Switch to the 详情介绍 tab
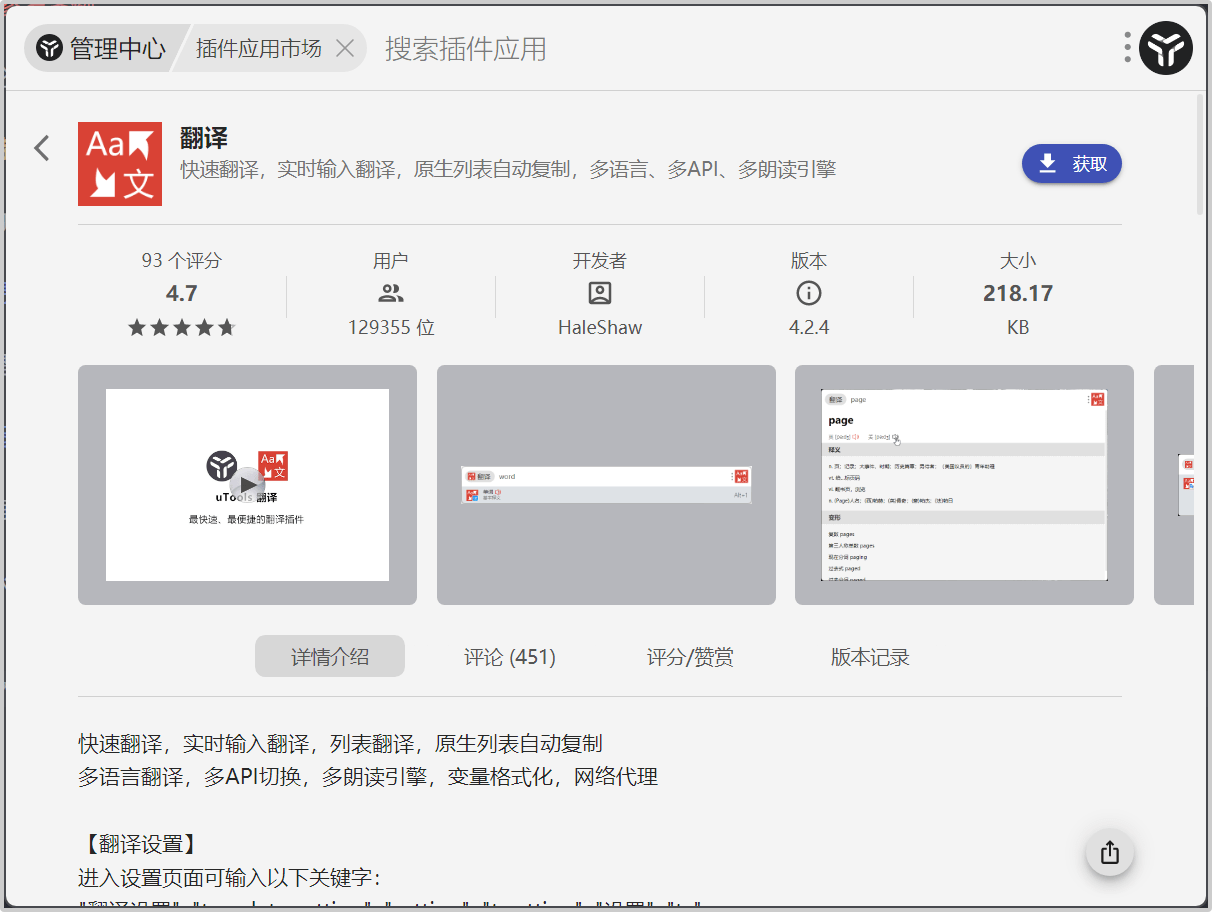 click(x=330, y=657)
